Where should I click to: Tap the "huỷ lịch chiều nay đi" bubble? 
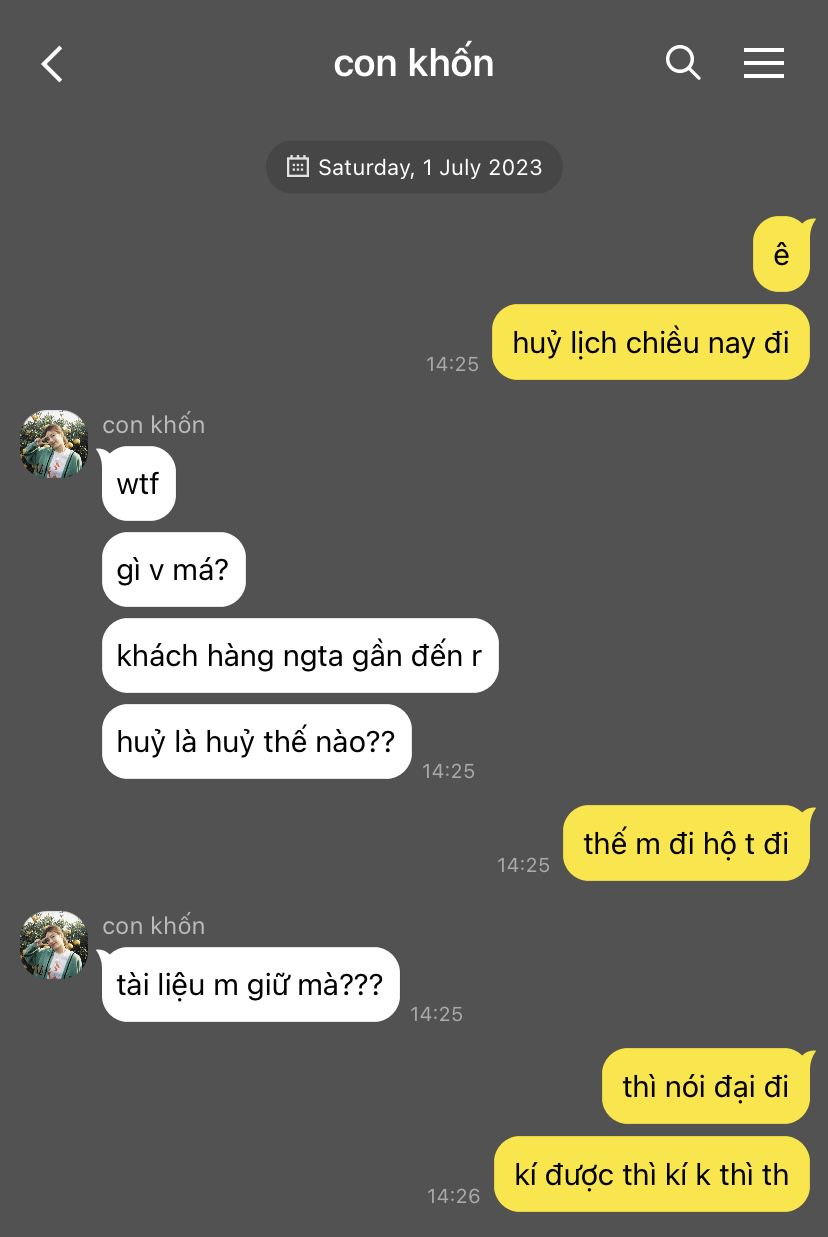(651, 342)
